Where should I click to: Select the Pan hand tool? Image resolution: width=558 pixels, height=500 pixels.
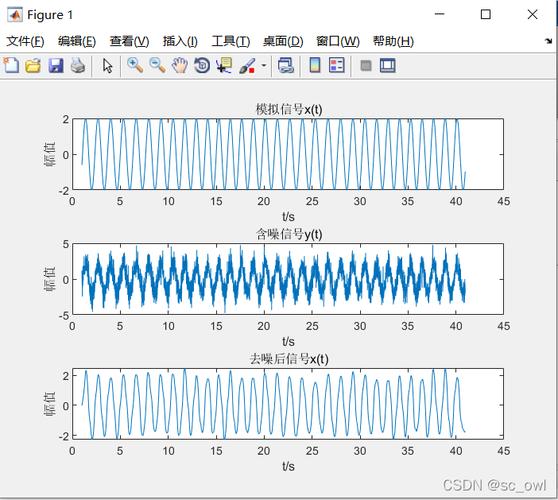click(180, 66)
